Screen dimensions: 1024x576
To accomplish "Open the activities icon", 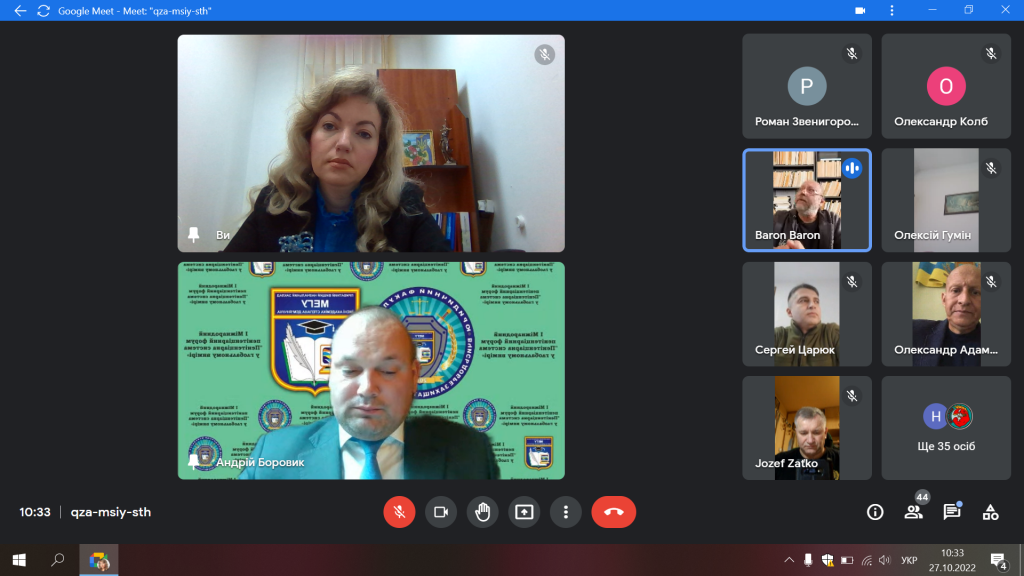I will [991, 512].
